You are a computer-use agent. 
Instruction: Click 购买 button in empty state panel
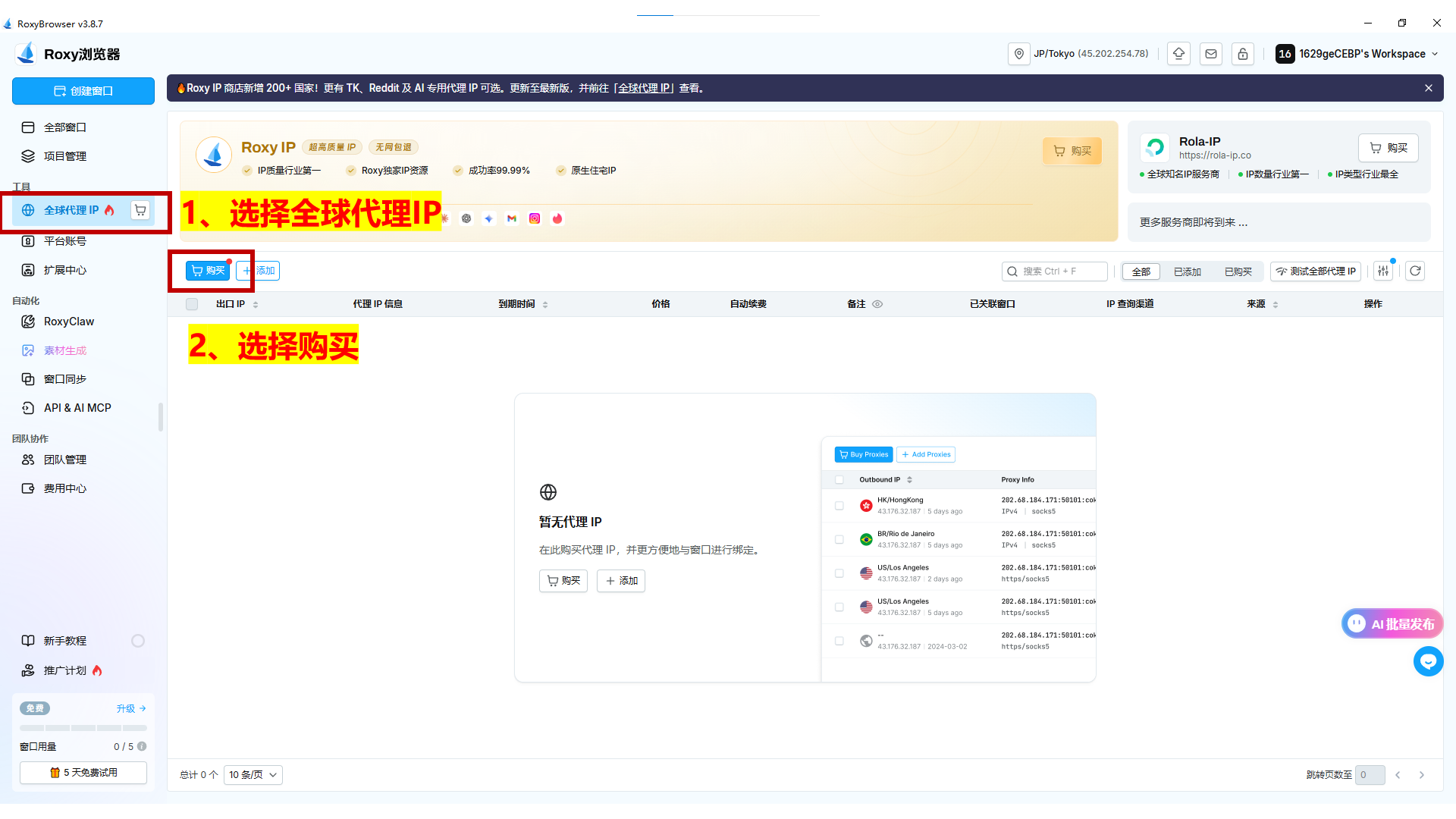pyautogui.click(x=563, y=581)
